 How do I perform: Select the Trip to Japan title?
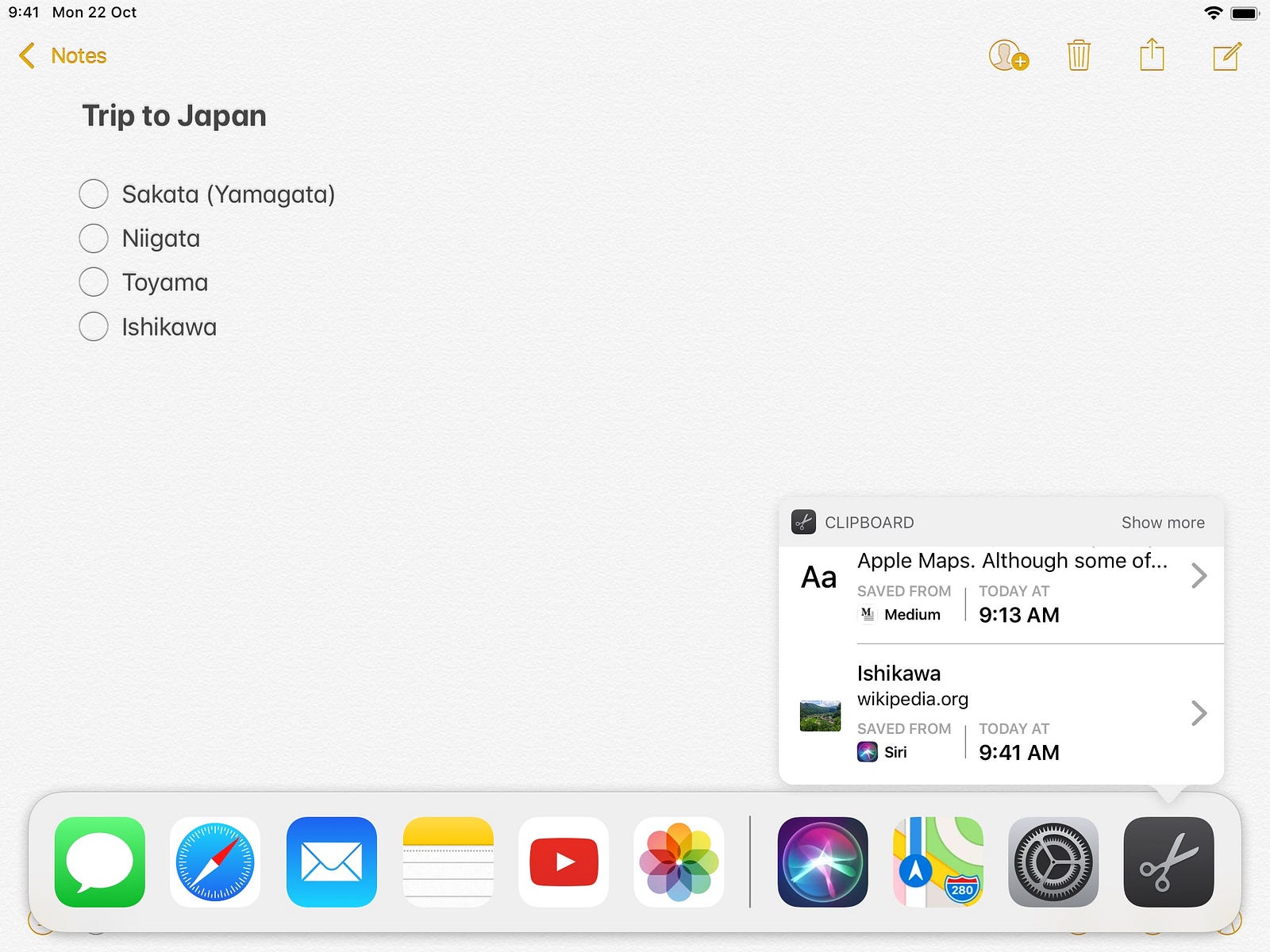point(175,116)
